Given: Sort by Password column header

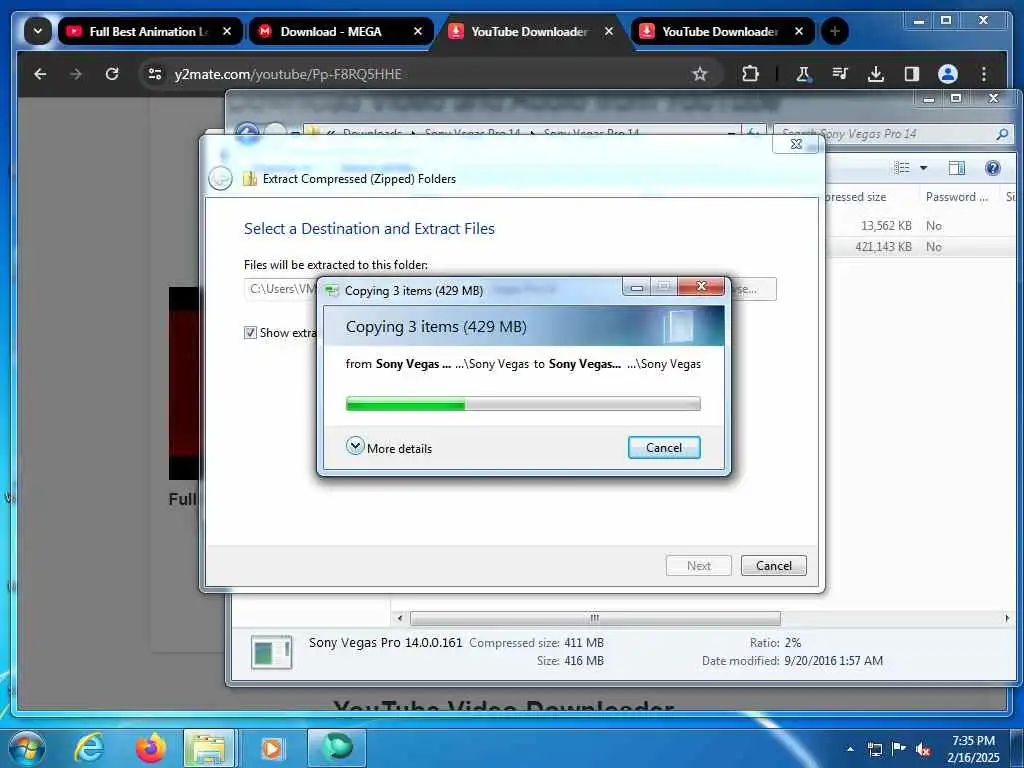Looking at the screenshot, I should (x=957, y=197).
